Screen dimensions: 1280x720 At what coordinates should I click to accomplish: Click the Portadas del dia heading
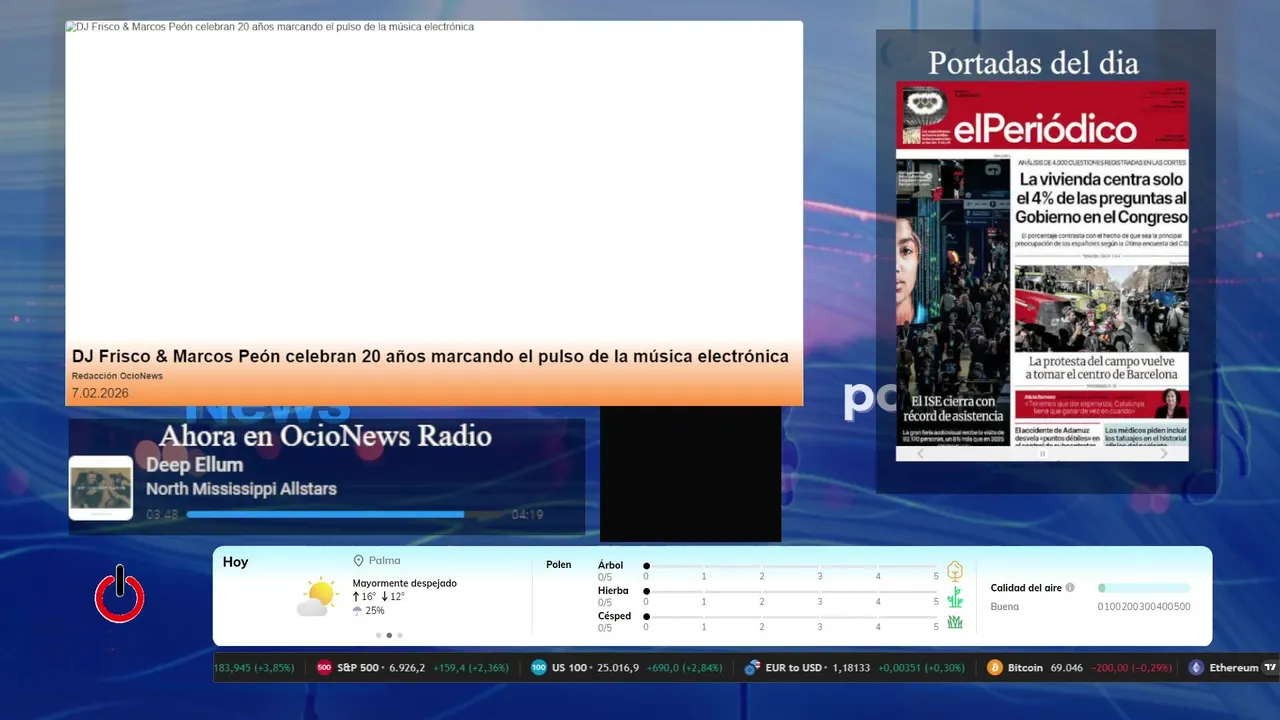[1033, 63]
